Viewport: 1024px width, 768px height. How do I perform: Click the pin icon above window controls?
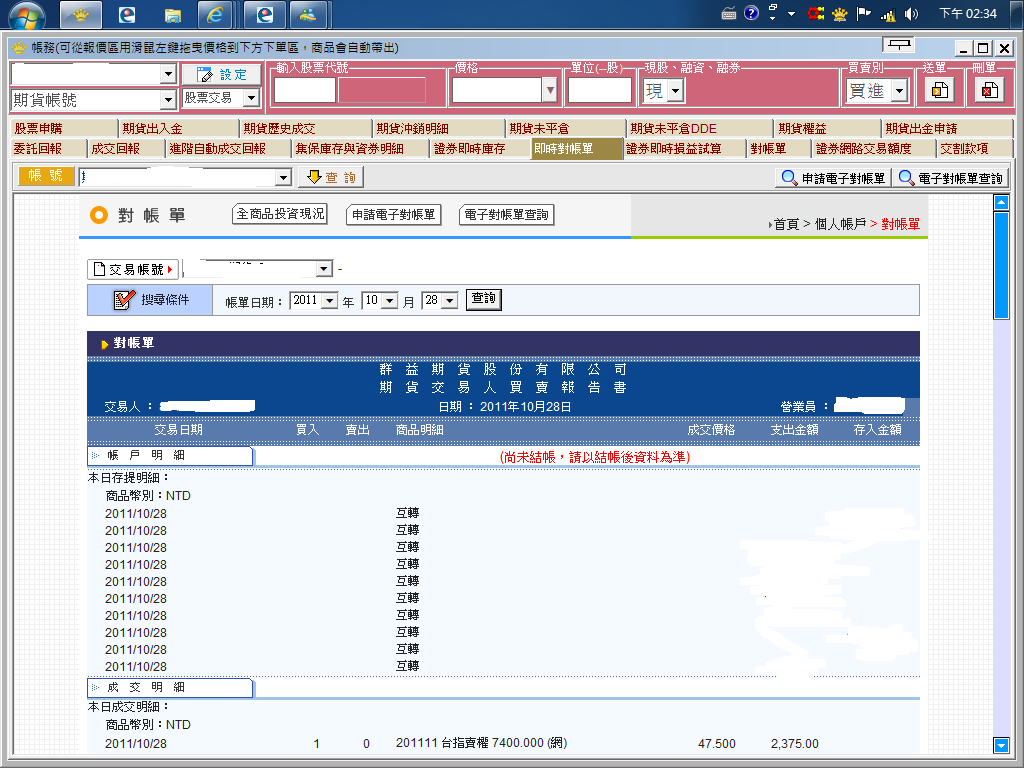899,44
